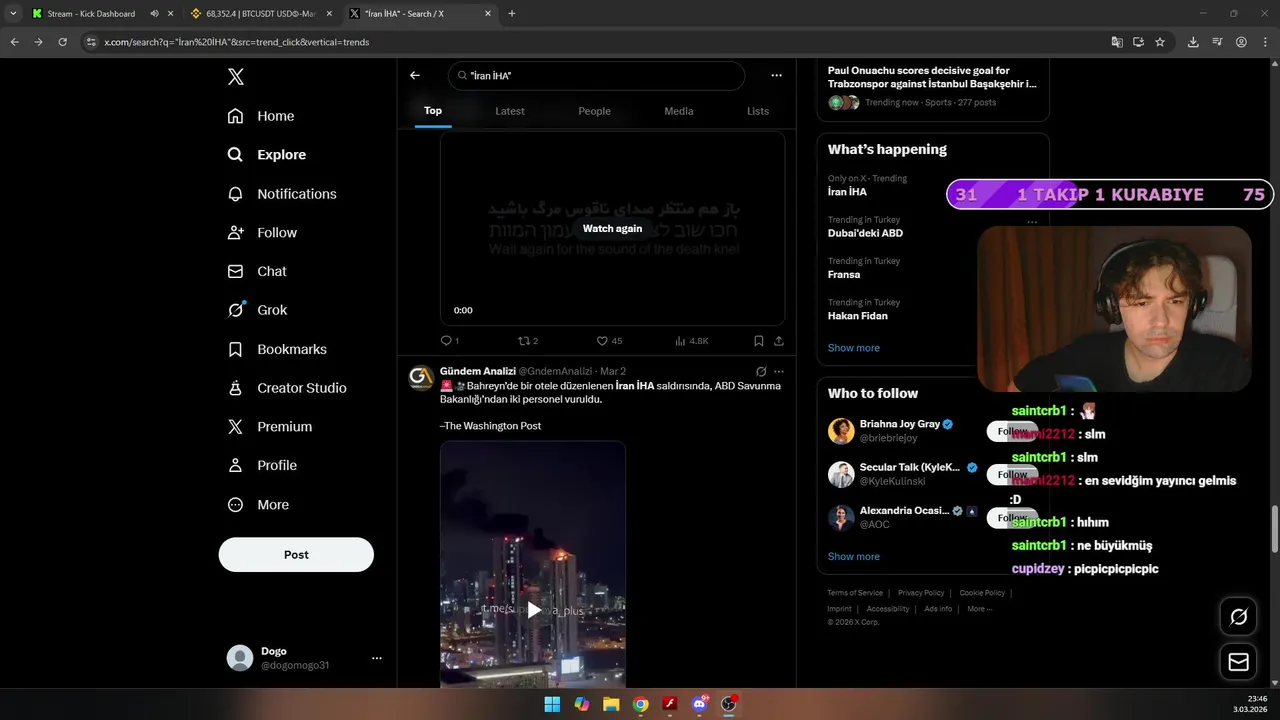Open the floating Grok button
The width and height of the screenshot is (1280, 720).
pyautogui.click(x=1238, y=617)
